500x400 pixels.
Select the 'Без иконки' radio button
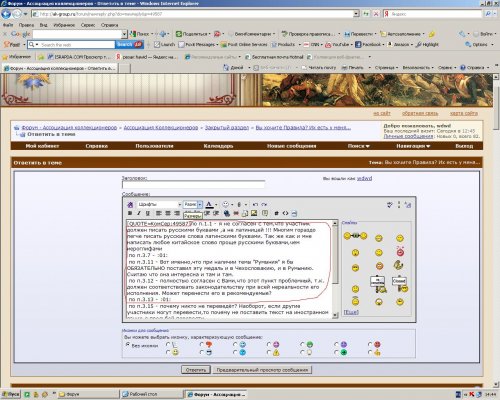point(127,345)
